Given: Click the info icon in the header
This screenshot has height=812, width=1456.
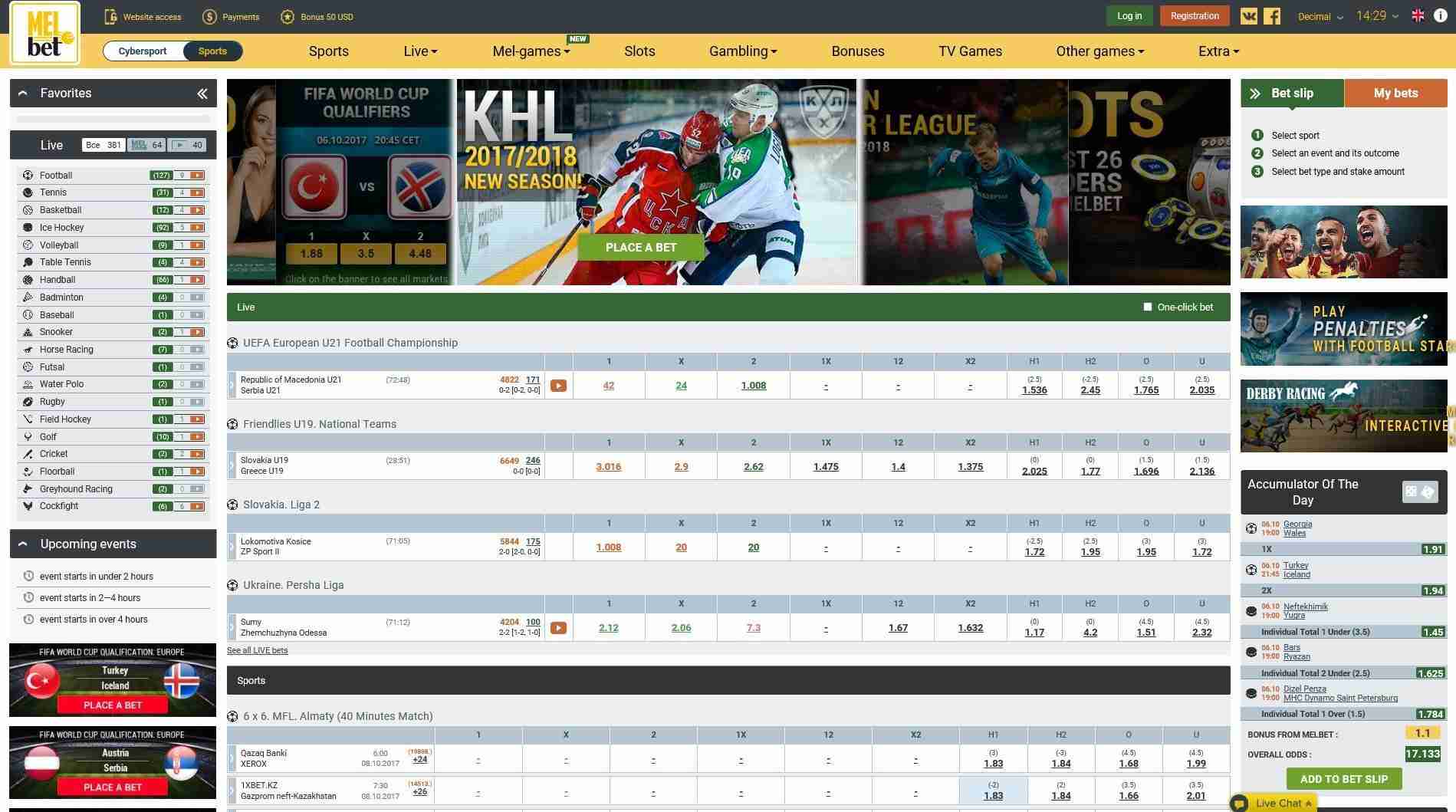Looking at the screenshot, I should click(x=1441, y=15).
